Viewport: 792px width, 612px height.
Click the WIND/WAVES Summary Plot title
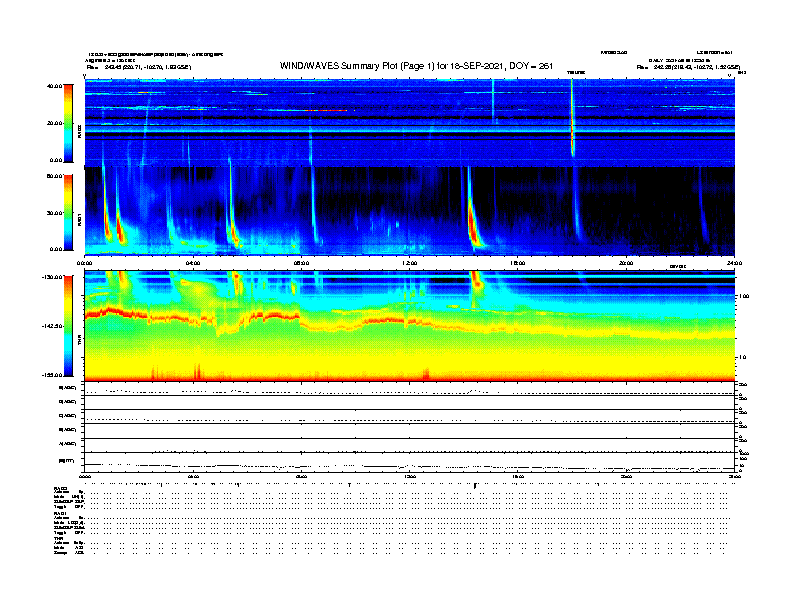[416, 66]
